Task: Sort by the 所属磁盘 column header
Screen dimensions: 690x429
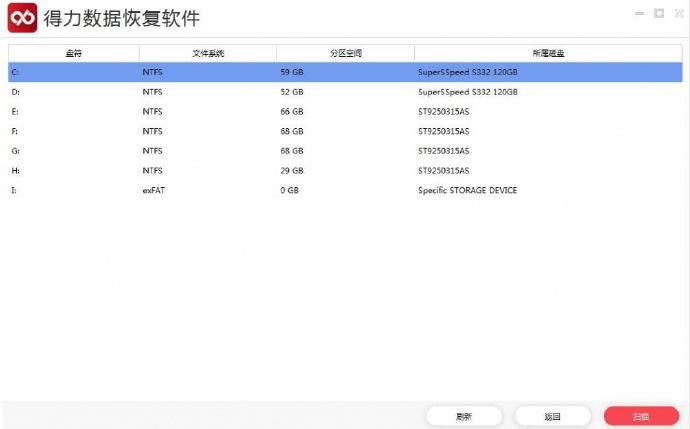Action: (x=548, y=53)
